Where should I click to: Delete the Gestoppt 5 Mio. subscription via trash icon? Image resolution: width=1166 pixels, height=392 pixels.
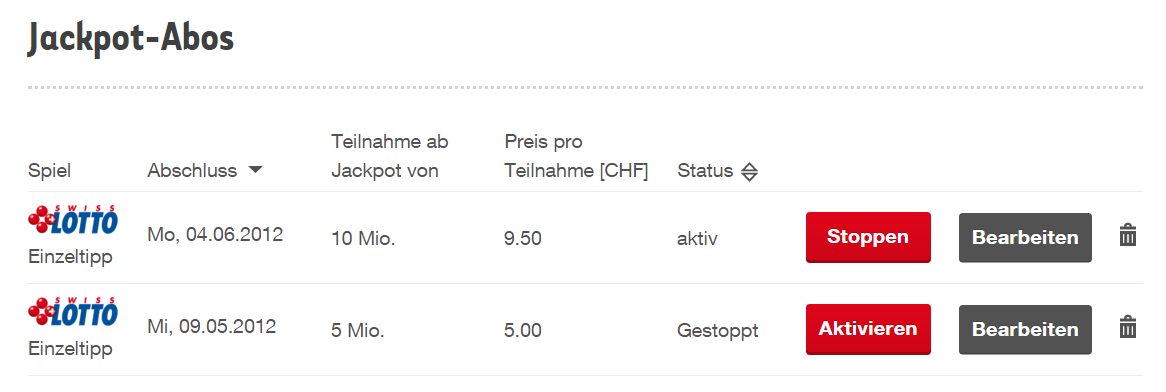[x=1127, y=328]
